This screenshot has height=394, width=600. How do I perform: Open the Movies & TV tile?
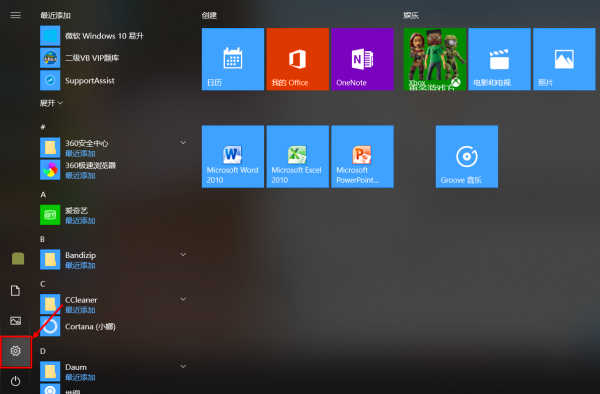click(x=499, y=59)
